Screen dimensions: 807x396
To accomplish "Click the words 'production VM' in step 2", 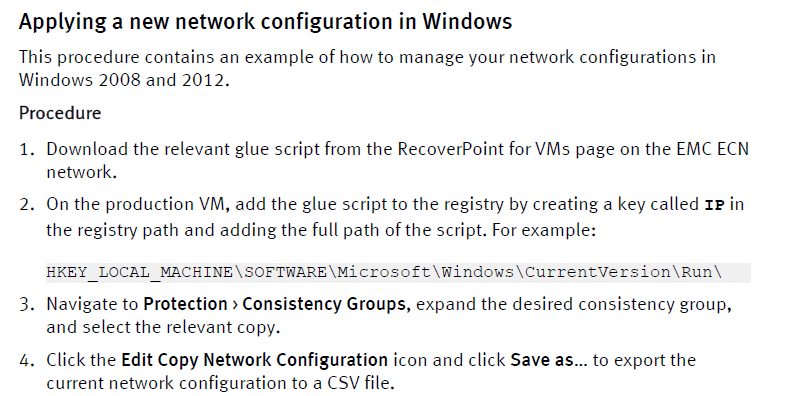I will coord(166,204).
